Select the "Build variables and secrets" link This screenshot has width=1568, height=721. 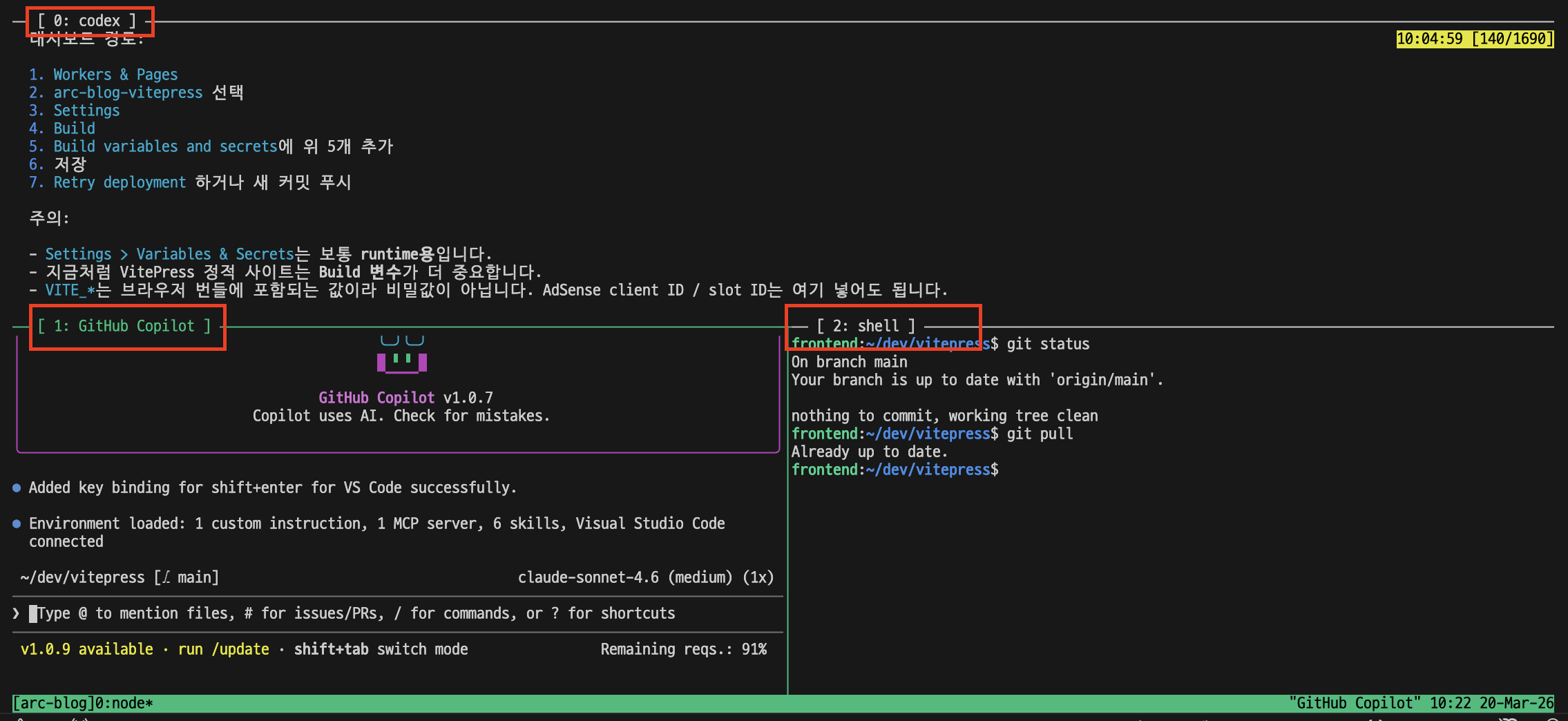point(164,146)
